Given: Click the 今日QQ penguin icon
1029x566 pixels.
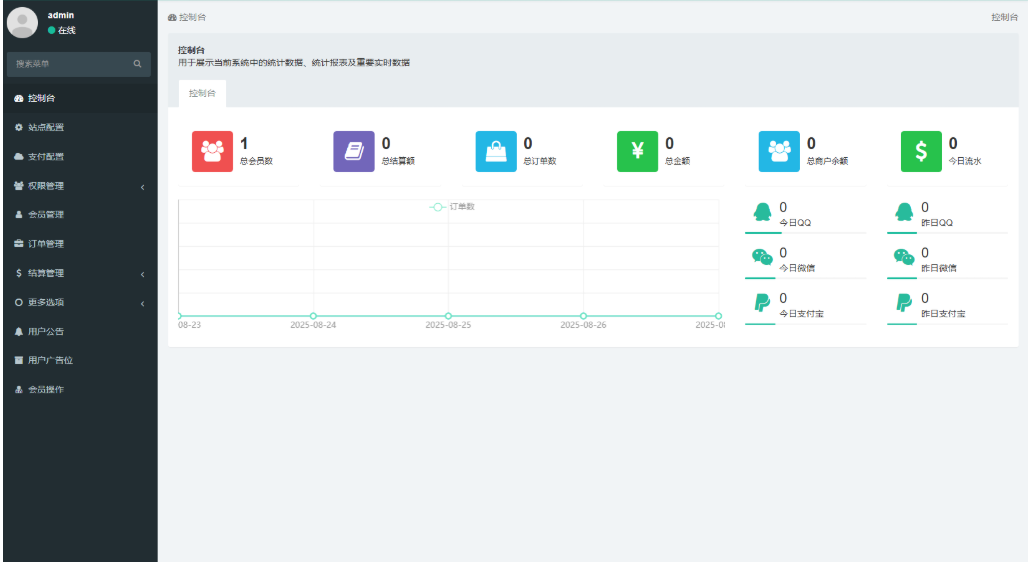Looking at the screenshot, I should tap(762, 211).
